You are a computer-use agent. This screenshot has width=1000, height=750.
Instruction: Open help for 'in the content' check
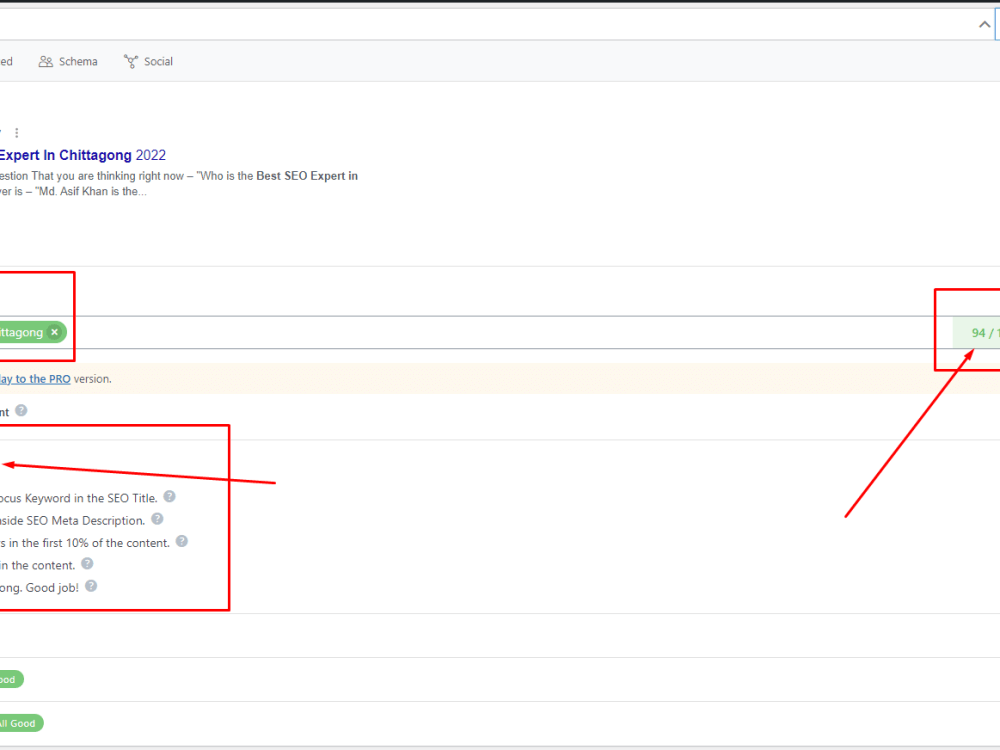point(87,564)
